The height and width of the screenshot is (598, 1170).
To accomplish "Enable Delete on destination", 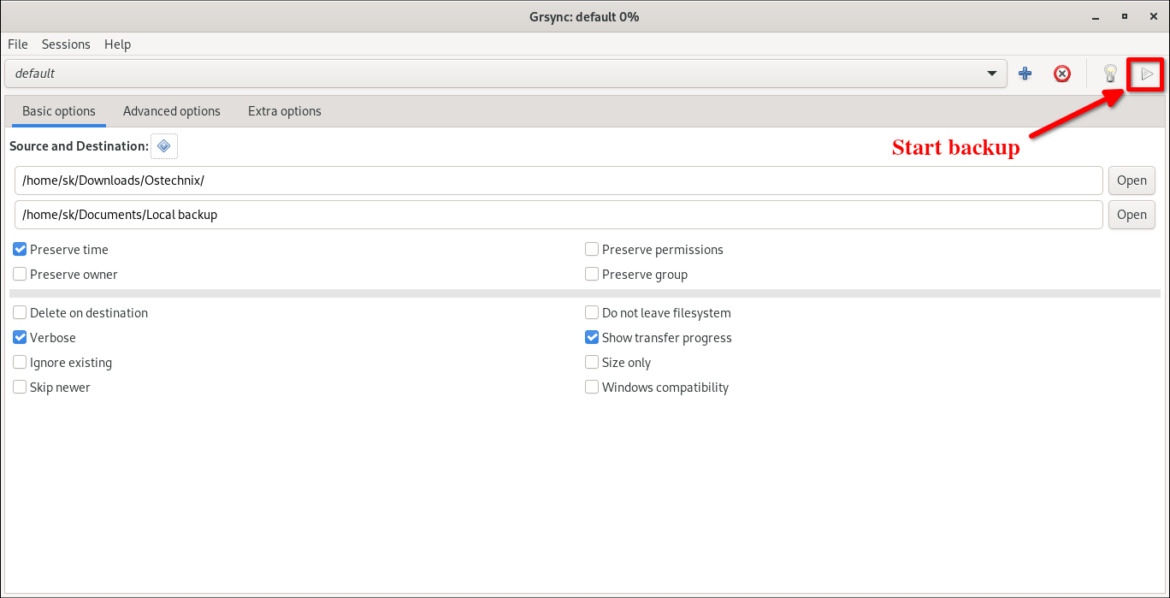I will point(19,312).
